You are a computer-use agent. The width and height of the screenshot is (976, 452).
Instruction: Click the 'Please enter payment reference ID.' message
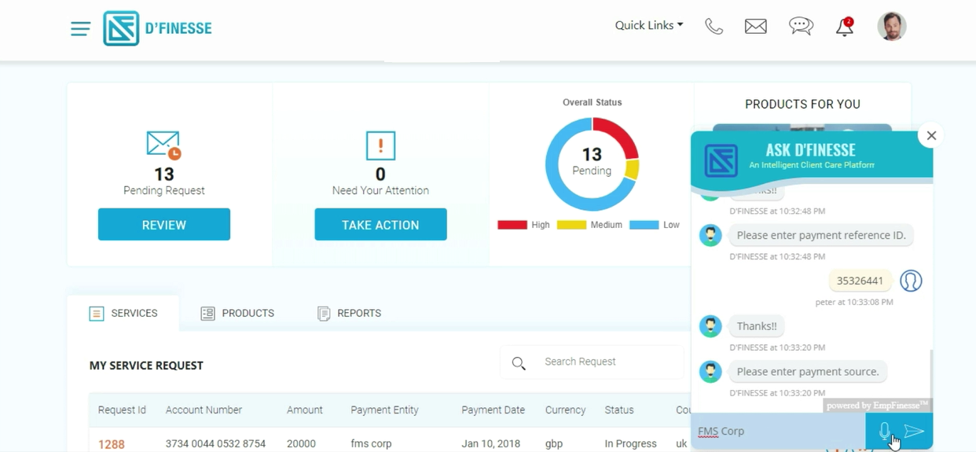821,235
